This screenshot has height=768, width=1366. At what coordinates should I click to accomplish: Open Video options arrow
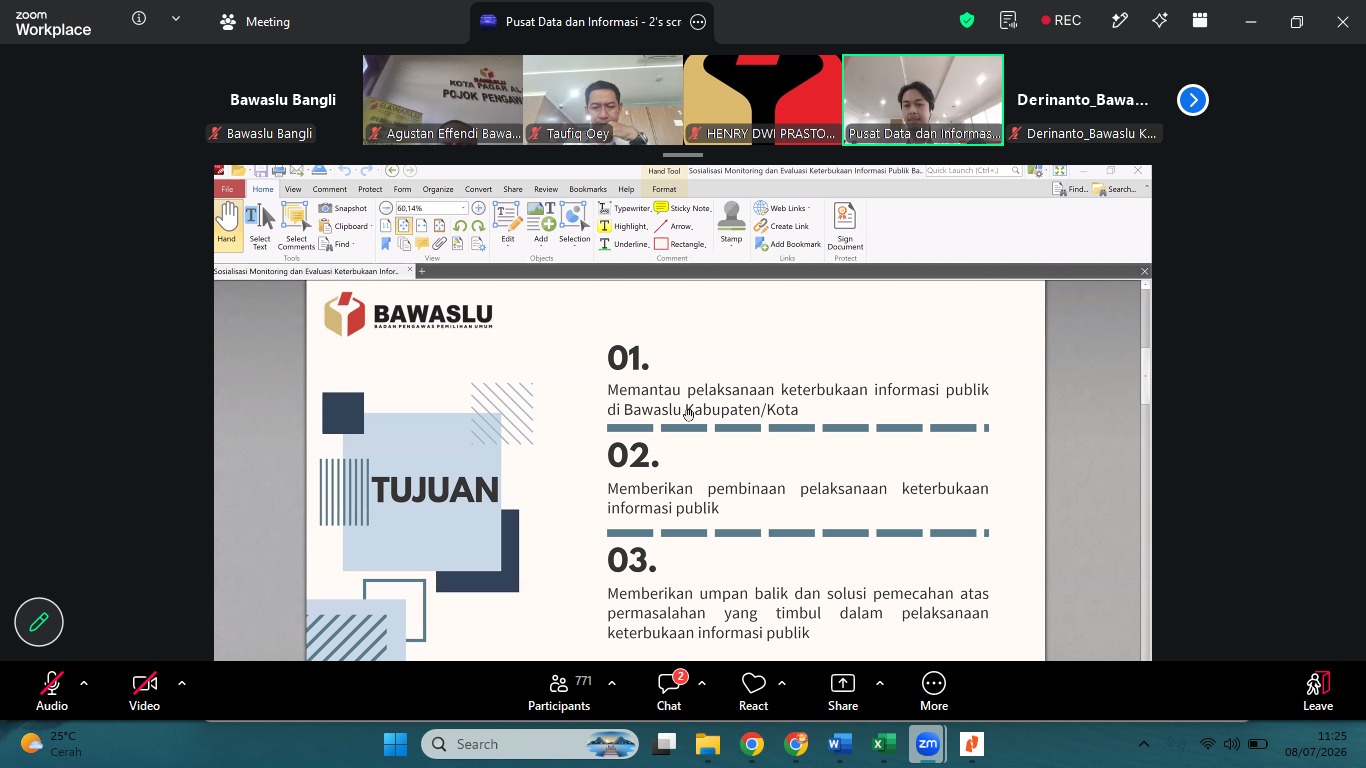[182, 683]
